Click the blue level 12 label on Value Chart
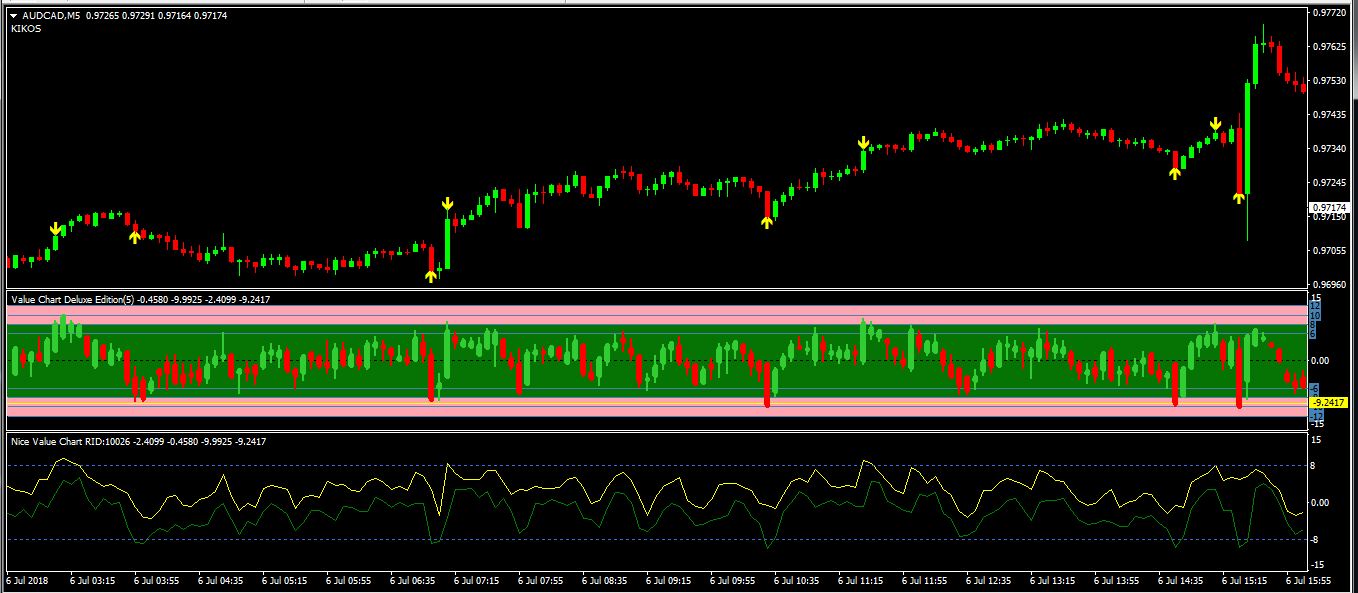The height and width of the screenshot is (593, 1358). (x=1316, y=307)
